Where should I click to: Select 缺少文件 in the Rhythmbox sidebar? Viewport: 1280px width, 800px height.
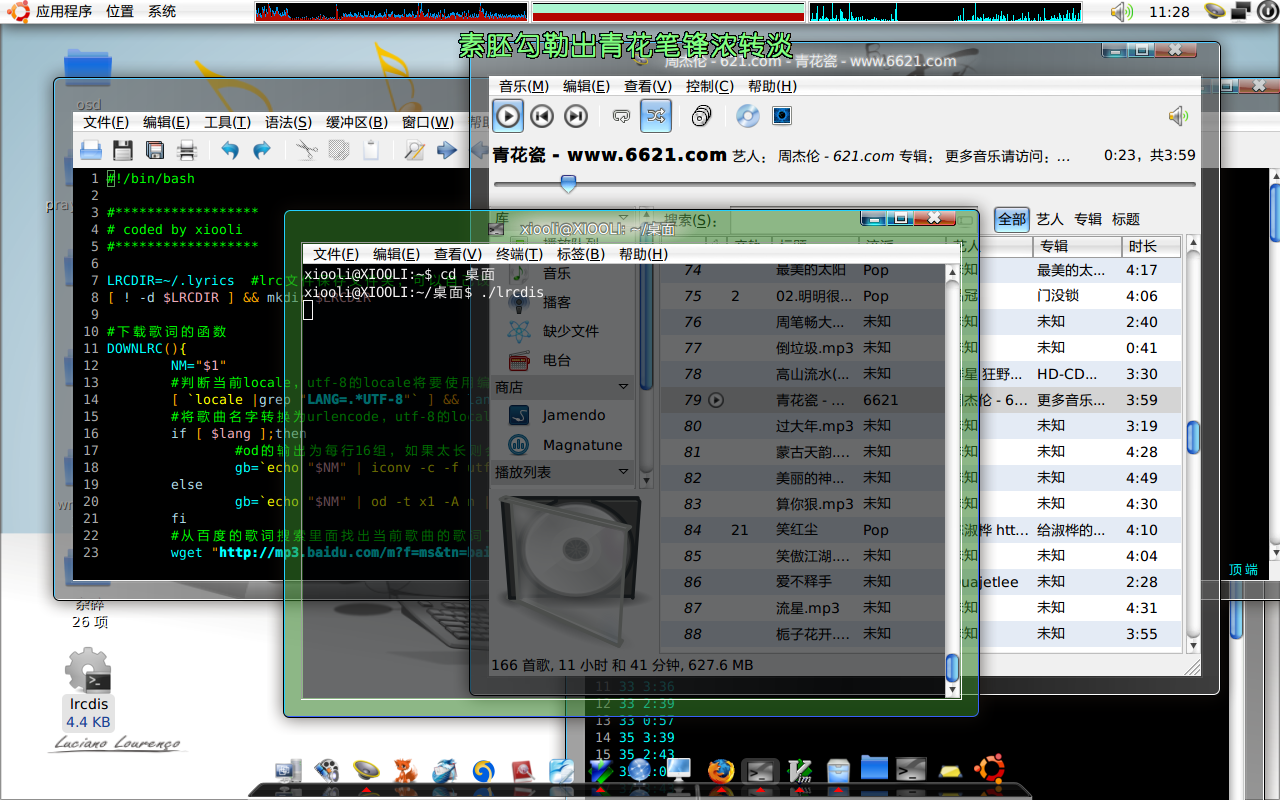(x=570, y=331)
